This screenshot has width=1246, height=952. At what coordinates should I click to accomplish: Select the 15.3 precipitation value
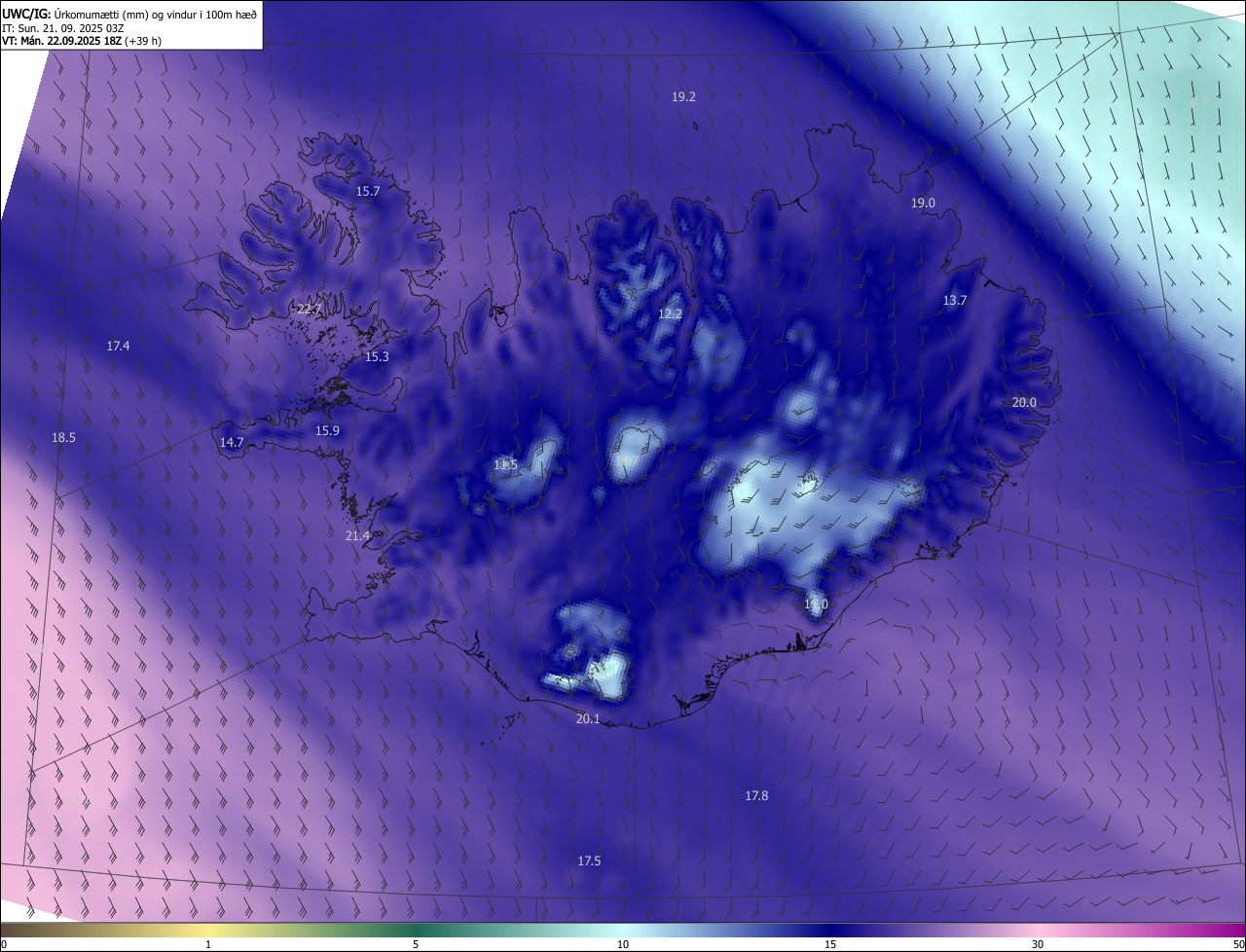tap(377, 357)
